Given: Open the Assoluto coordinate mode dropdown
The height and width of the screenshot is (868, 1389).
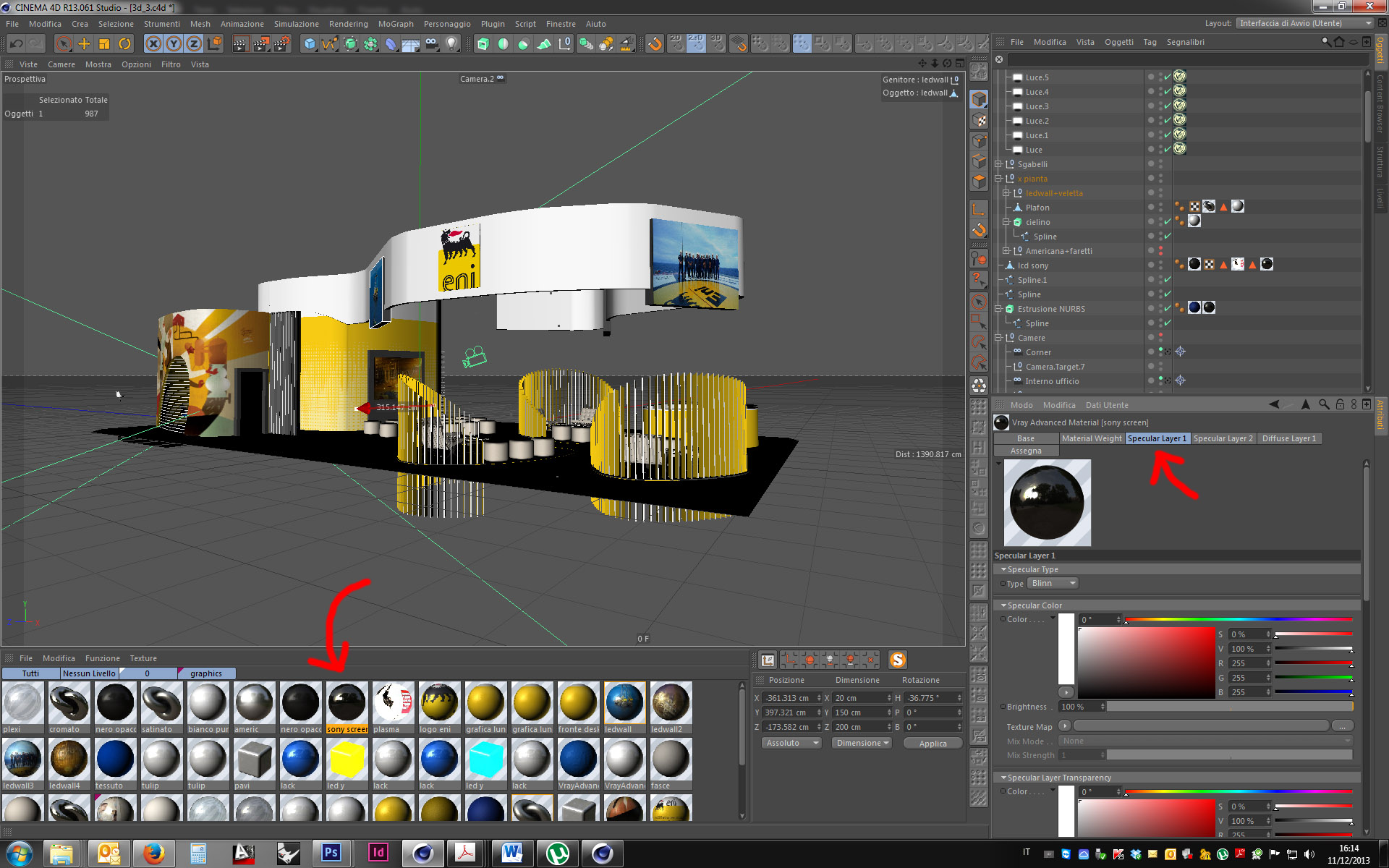Looking at the screenshot, I should [791, 743].
